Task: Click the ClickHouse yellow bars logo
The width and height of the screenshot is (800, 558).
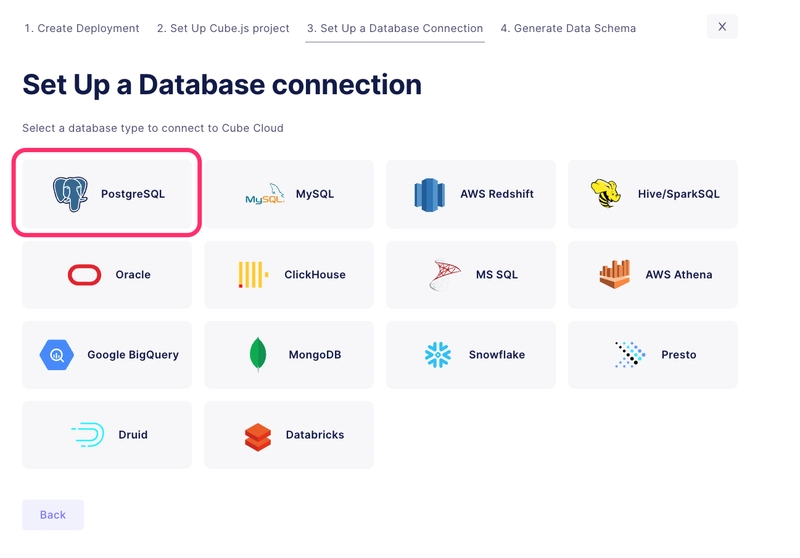Action: [253, 274]
